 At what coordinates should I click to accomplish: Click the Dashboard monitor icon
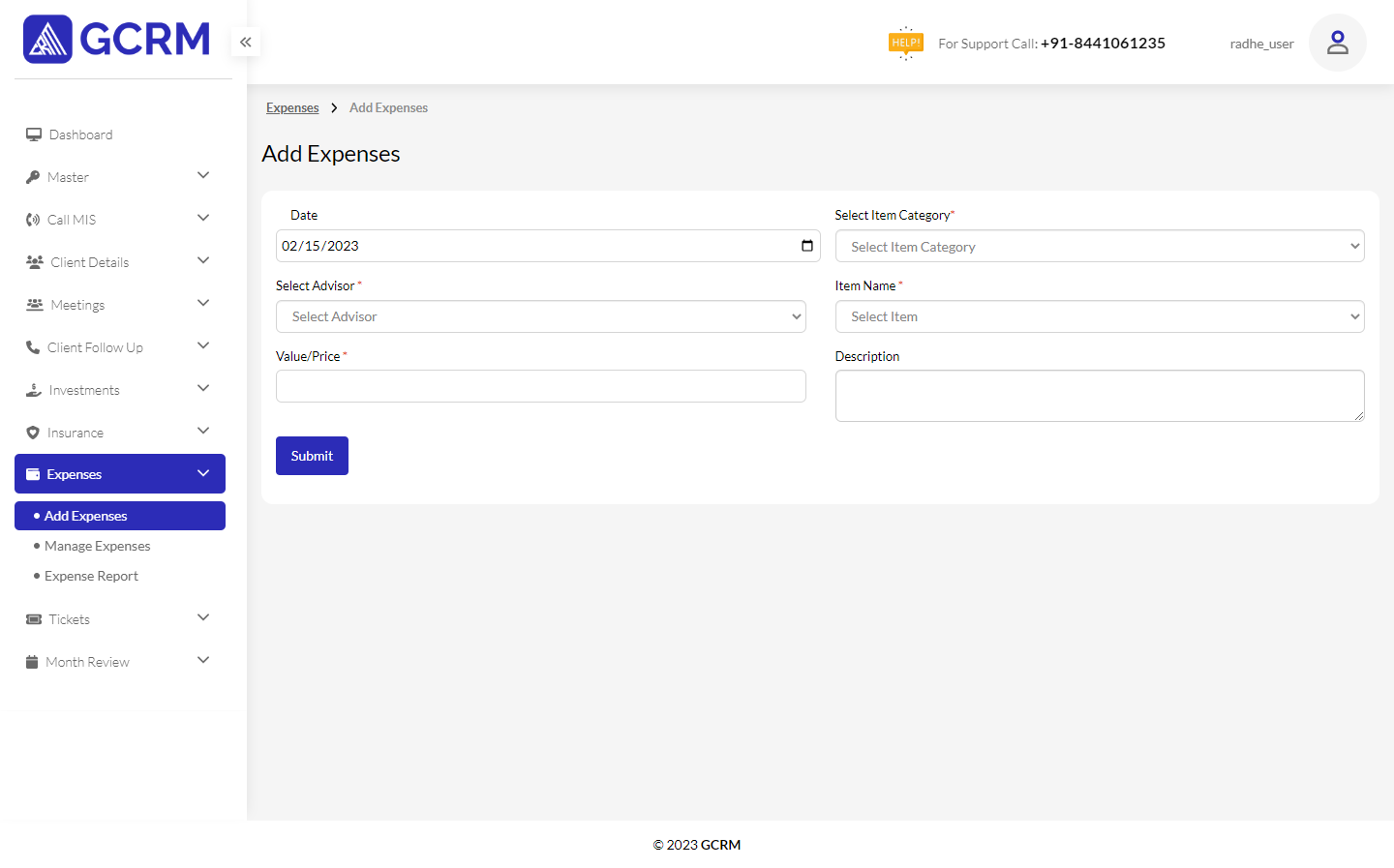tap(34, 135)
